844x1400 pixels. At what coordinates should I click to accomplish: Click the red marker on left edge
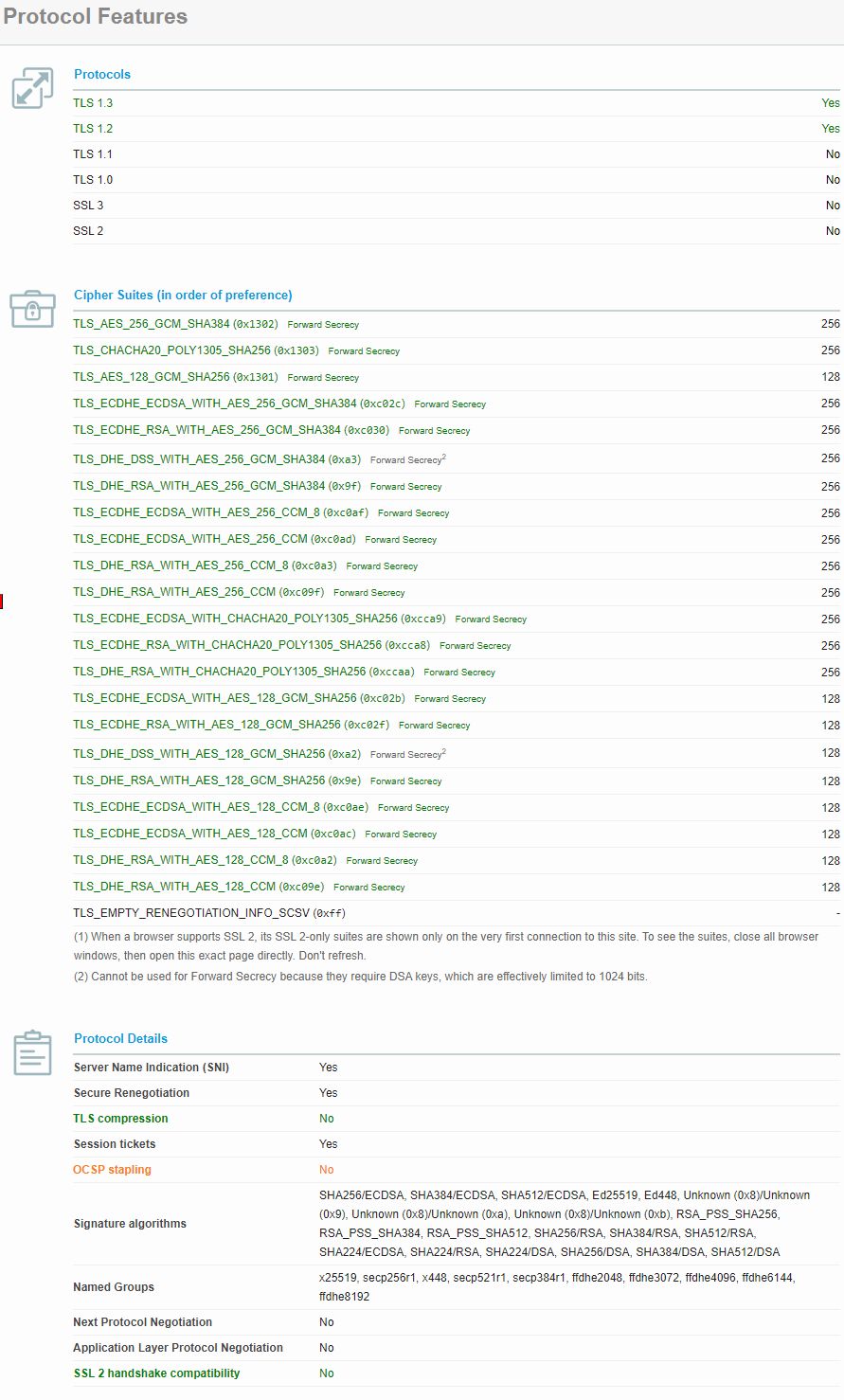(2, 601)
